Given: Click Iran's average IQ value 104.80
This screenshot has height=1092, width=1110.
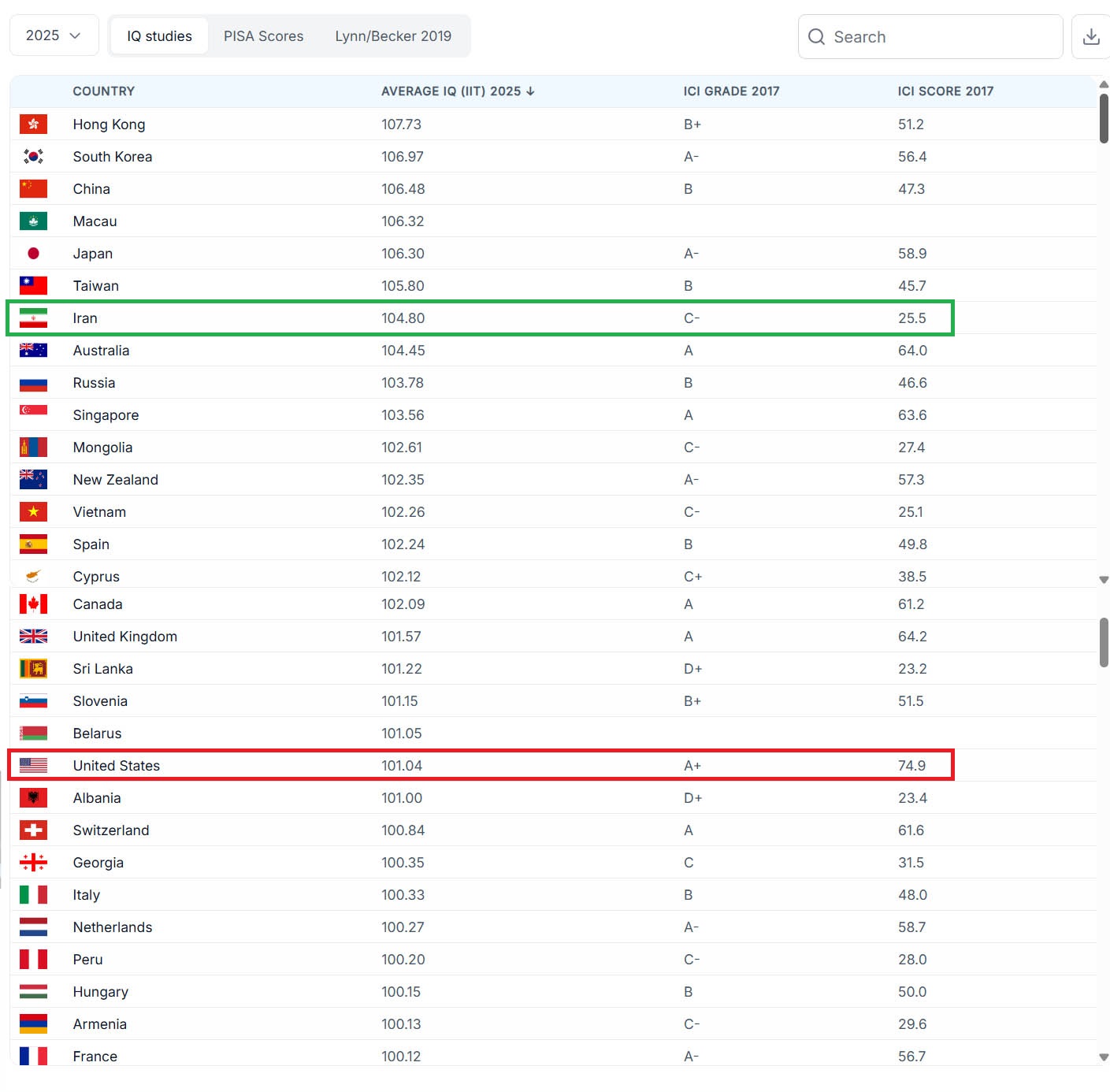Looking at the screenshot, I should [403, 318].
